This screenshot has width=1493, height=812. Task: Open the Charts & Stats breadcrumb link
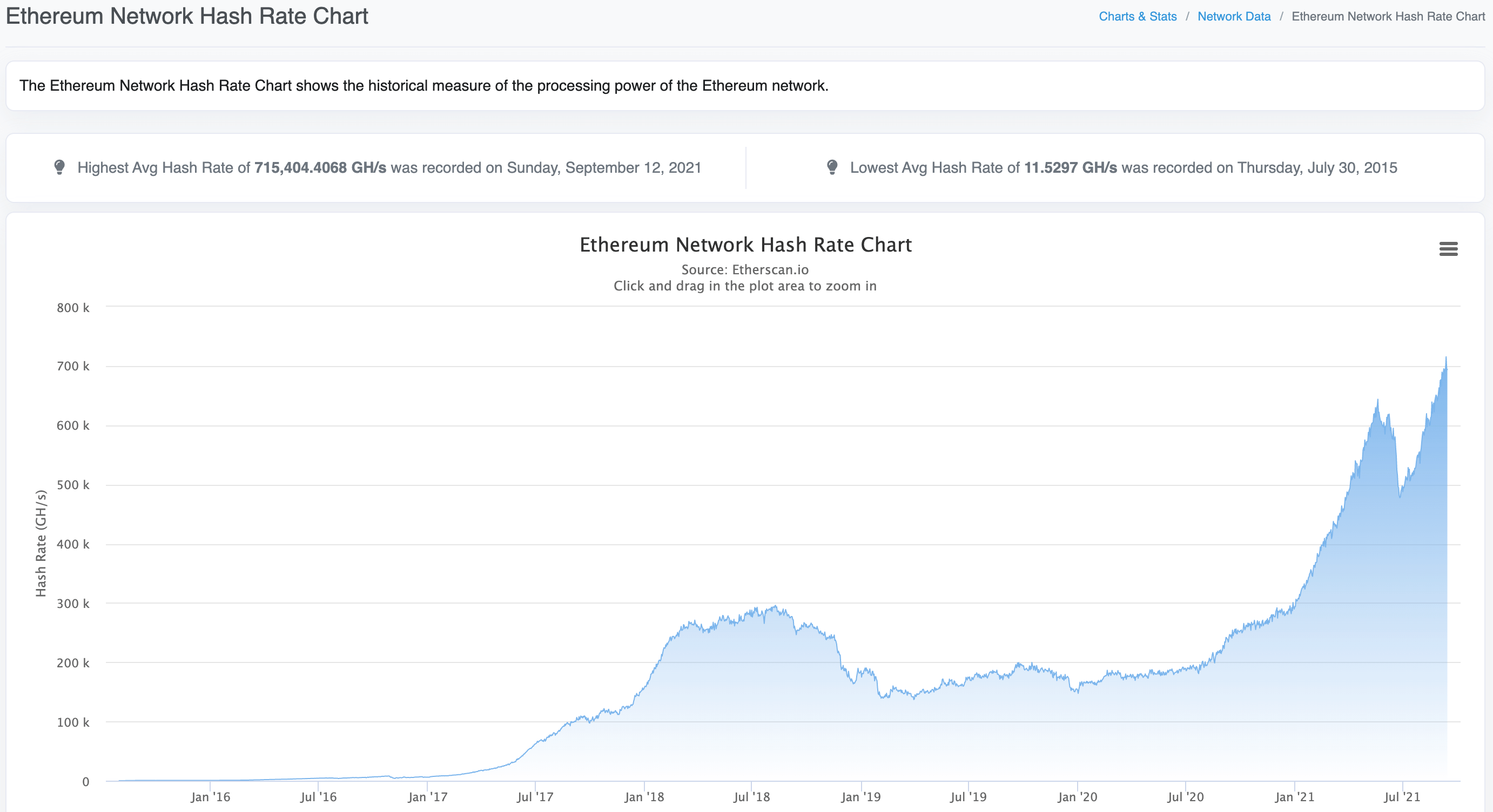(1137, 16)
